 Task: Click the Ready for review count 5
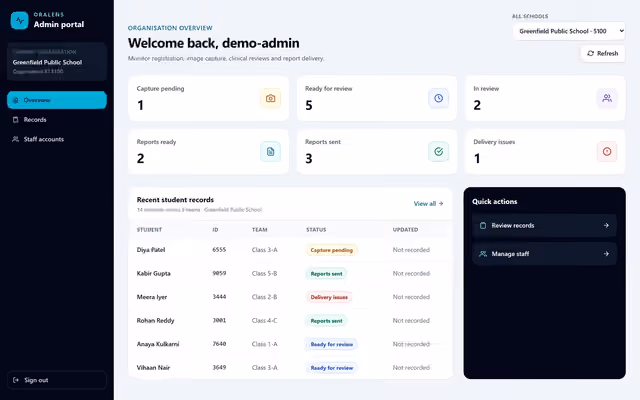tap(309, 105)
